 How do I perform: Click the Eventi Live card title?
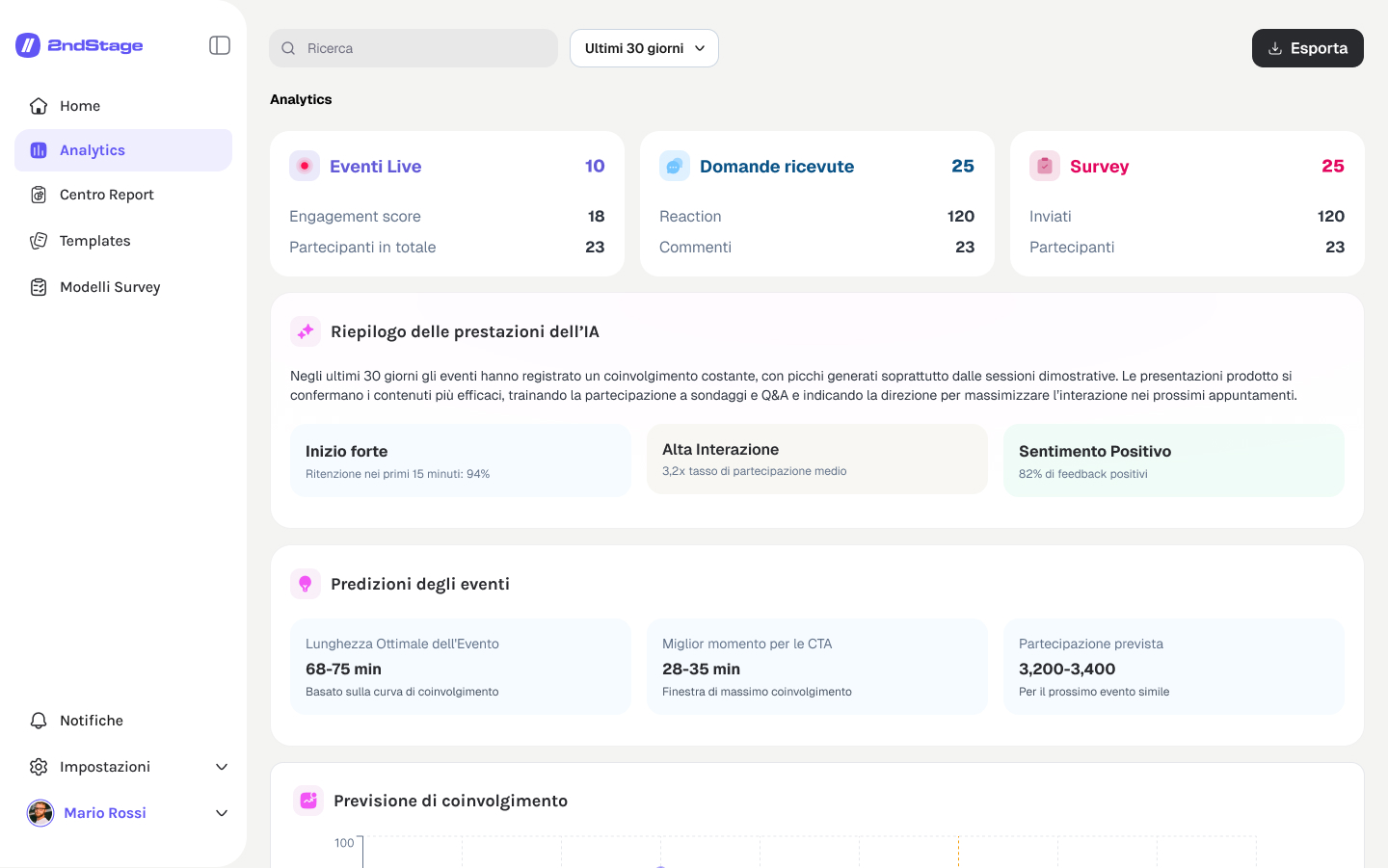(376, 167)
